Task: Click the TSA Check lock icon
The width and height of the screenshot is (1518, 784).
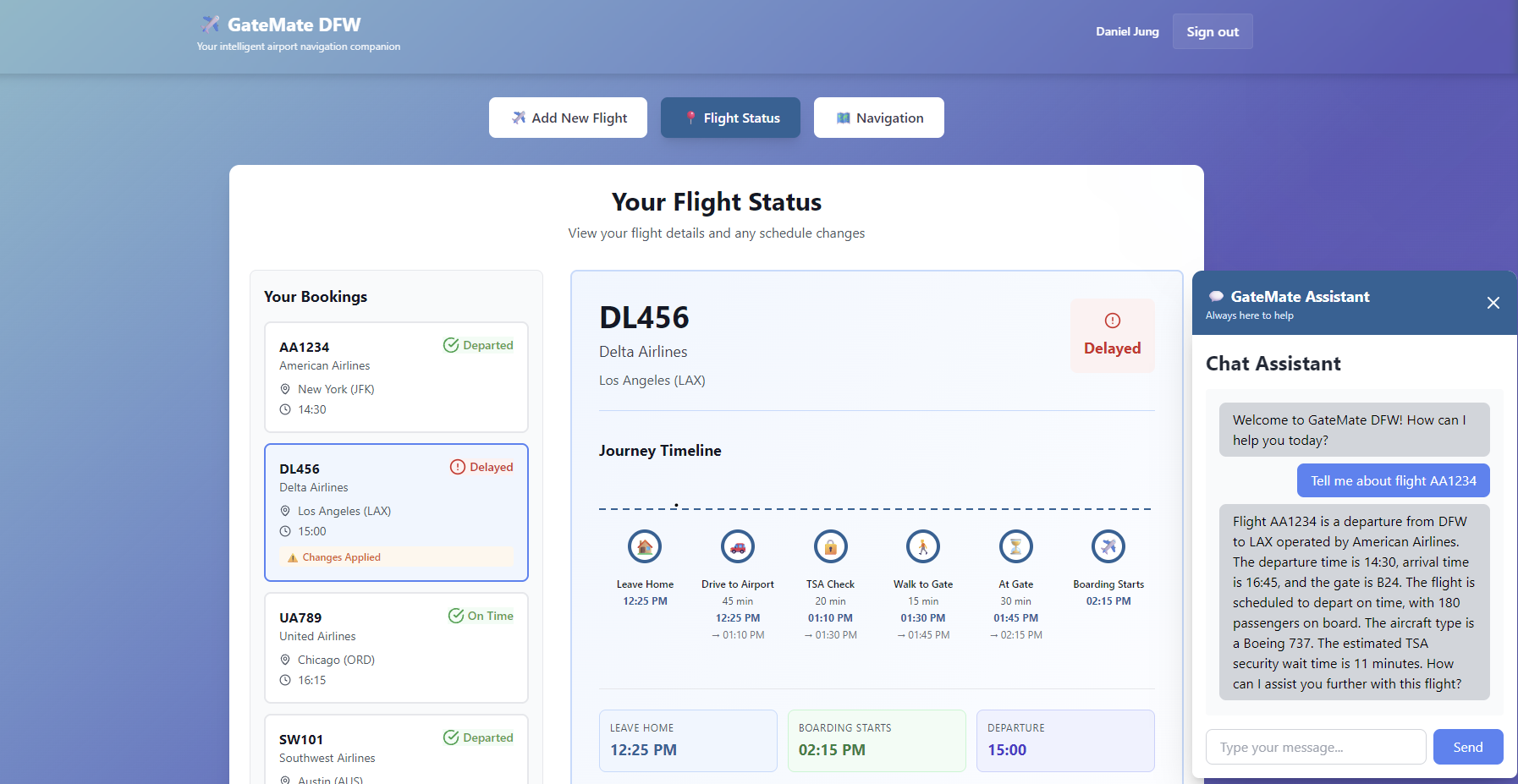Action: click(x=830, y=546)
